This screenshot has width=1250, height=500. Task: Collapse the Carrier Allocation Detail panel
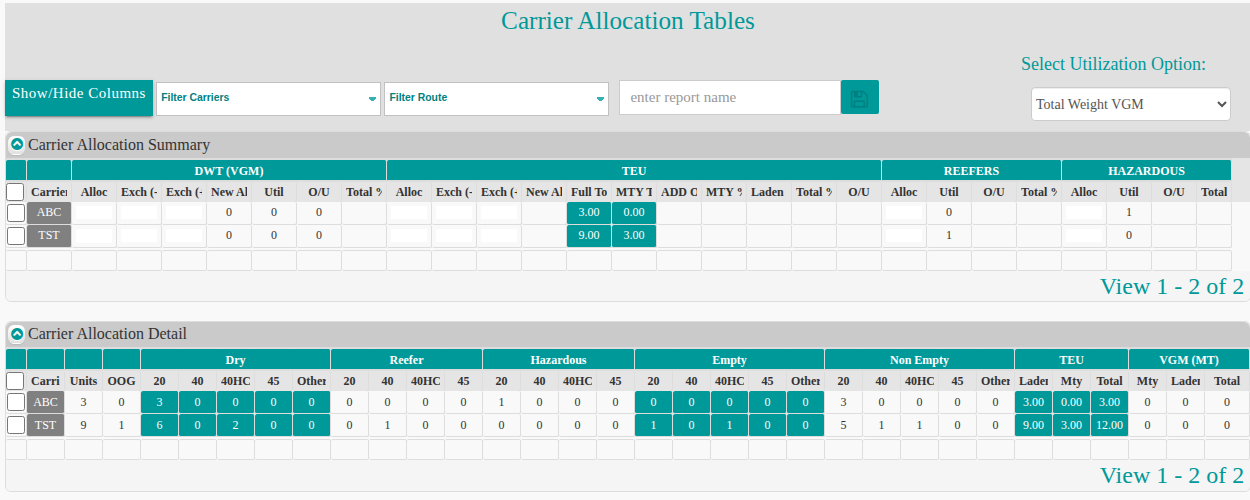[16, 334]
